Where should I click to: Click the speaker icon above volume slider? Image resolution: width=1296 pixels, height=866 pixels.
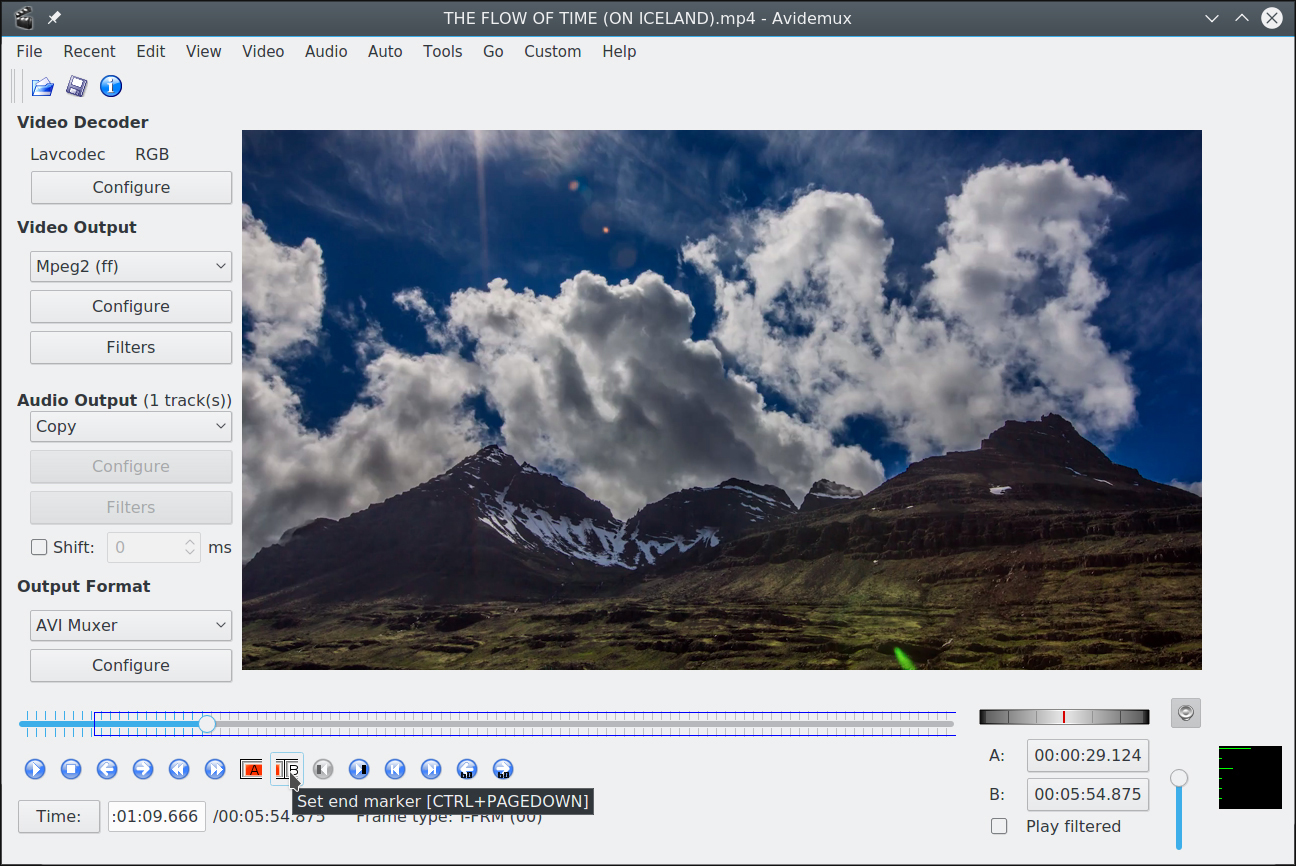point(1186,713)
